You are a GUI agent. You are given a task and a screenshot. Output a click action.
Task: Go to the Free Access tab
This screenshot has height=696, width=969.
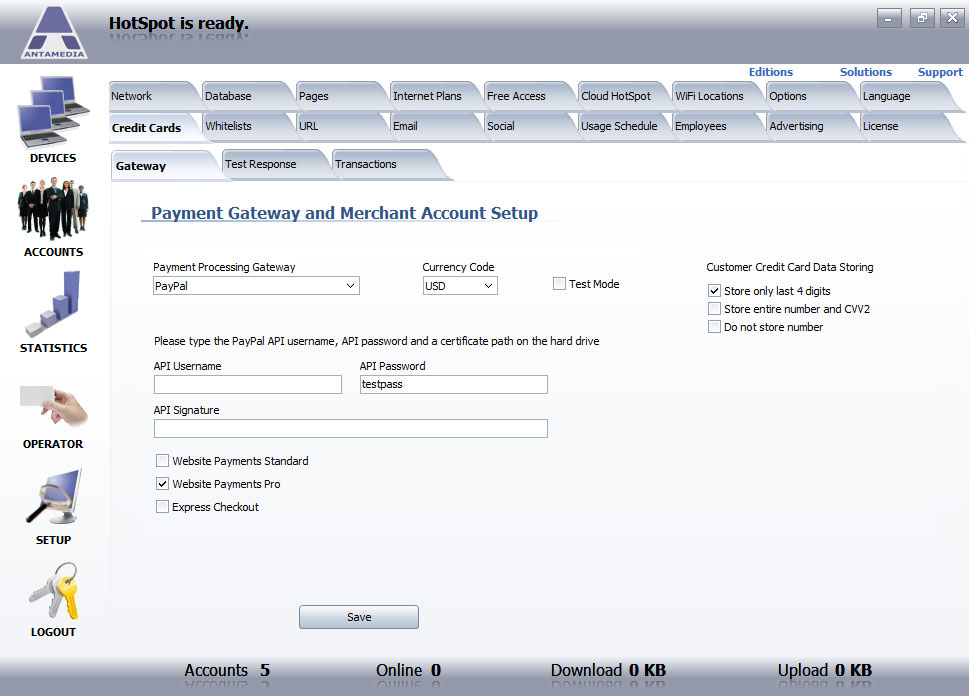coord(529,96)
